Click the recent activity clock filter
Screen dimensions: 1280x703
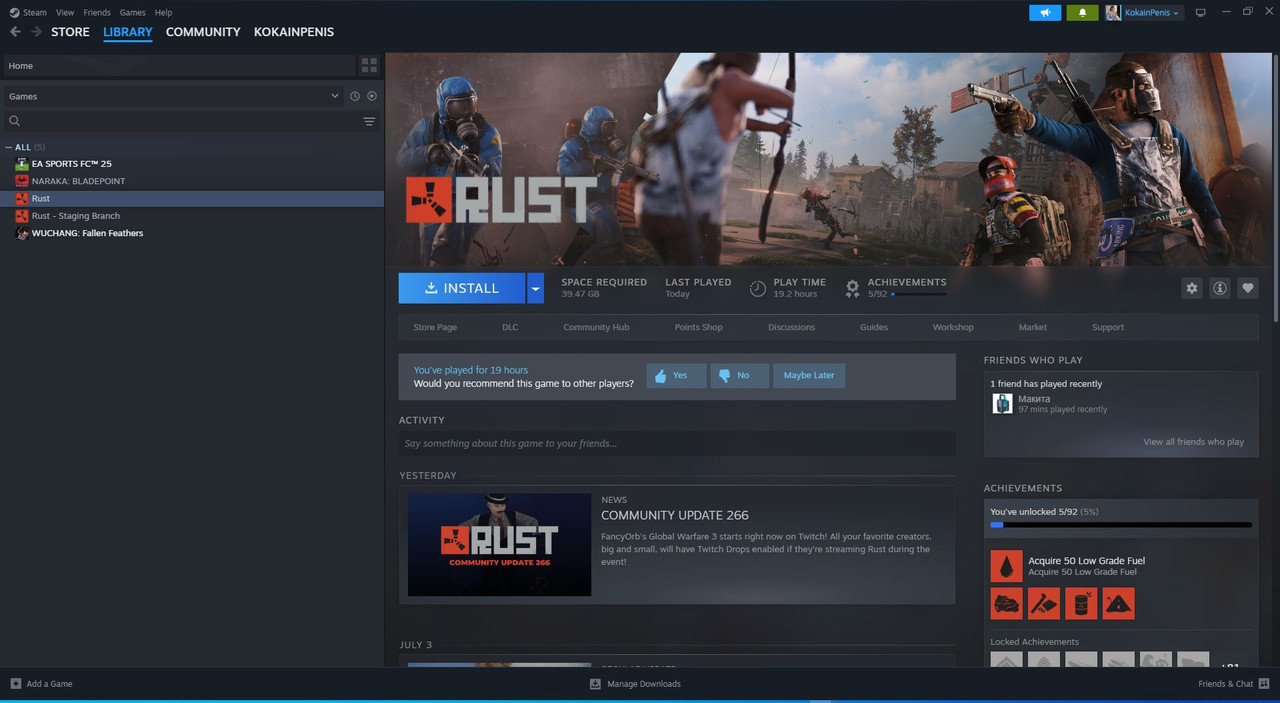pos(354,96)
